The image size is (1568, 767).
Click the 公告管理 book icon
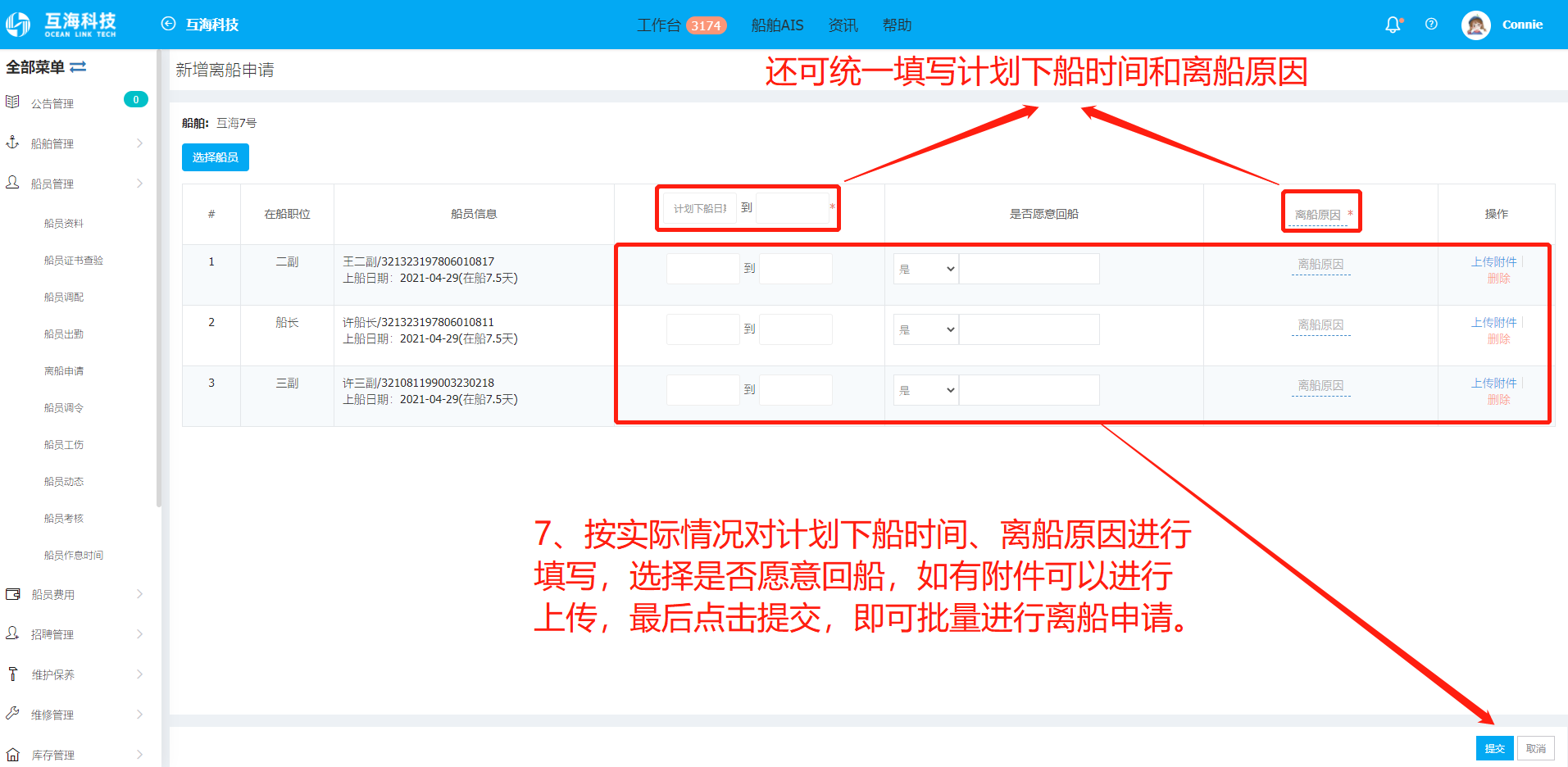pos(12,102)
